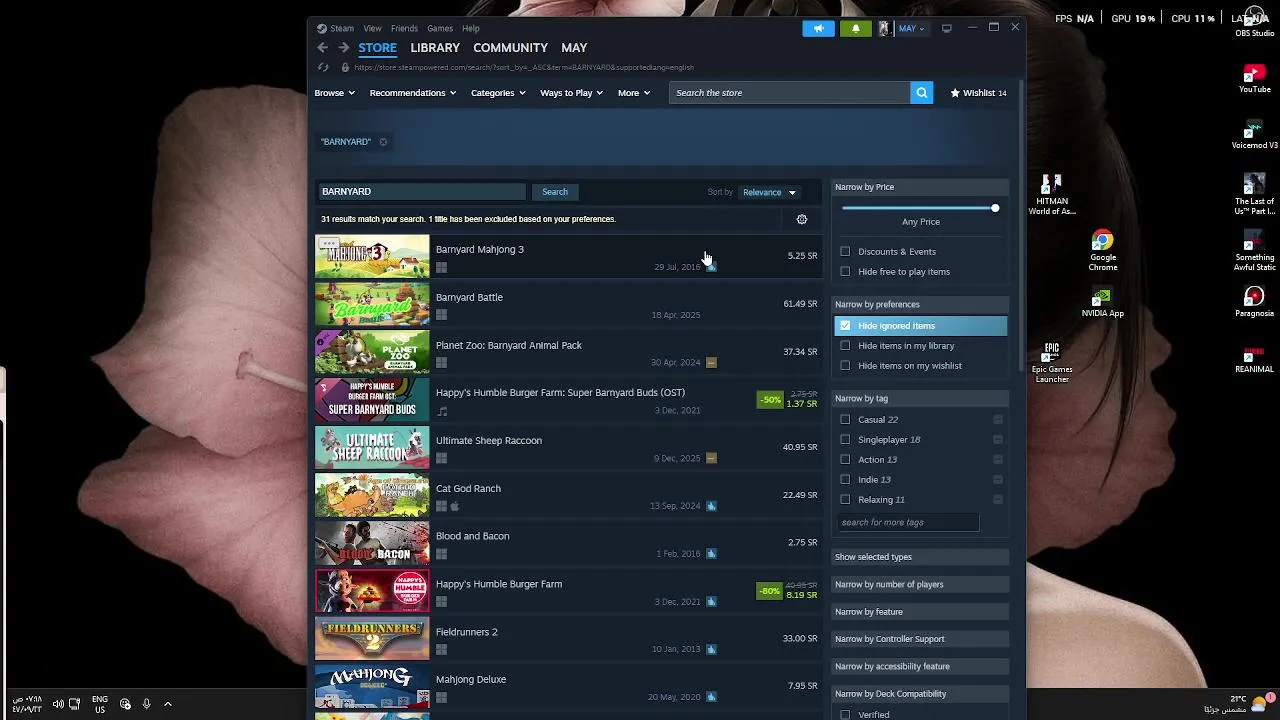Click the search for more tags field
This screenshot has width=1280, height=720.
coord(908,522)
